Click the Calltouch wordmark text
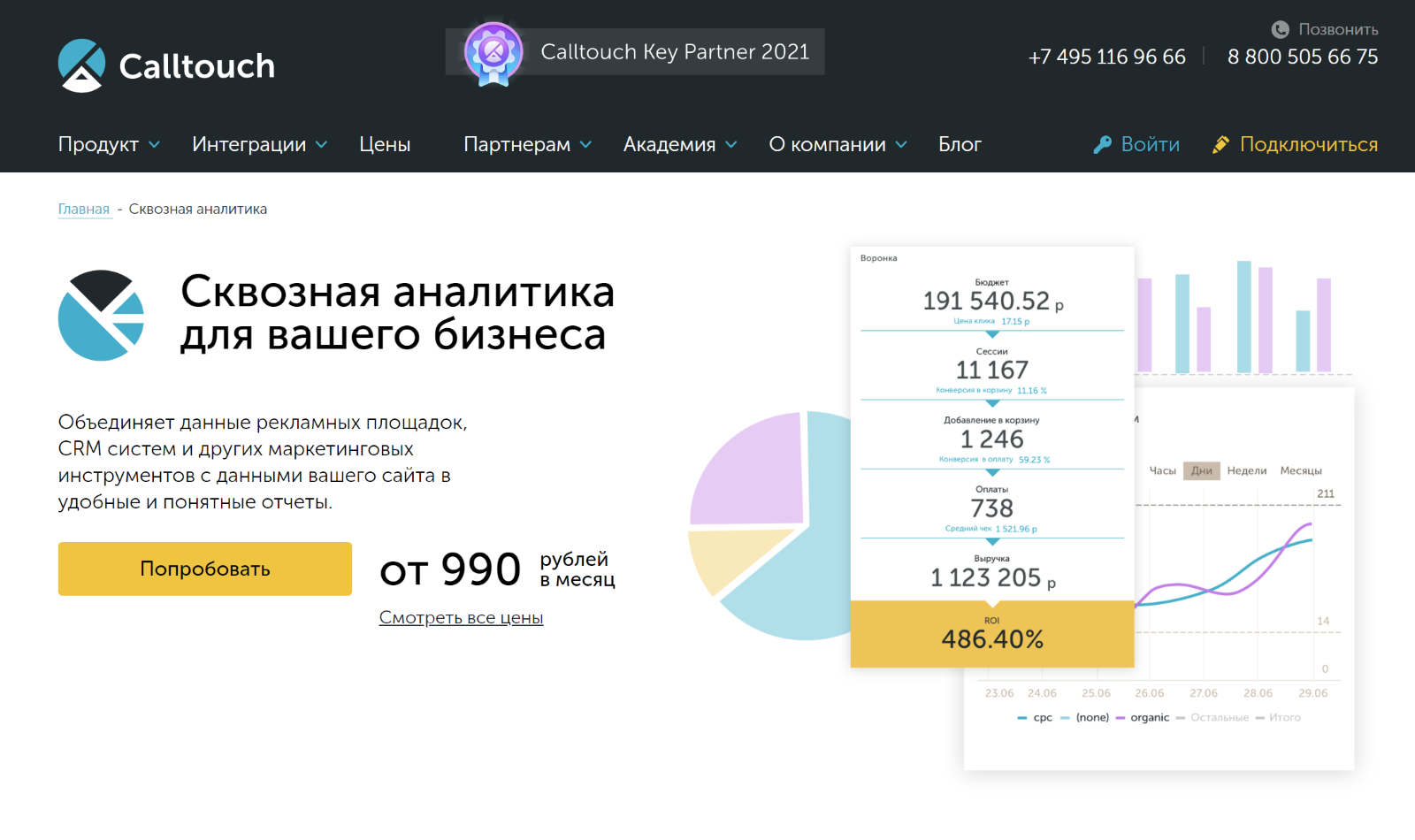This screenshot has height=840, width=1415. (x=197, y=66)
